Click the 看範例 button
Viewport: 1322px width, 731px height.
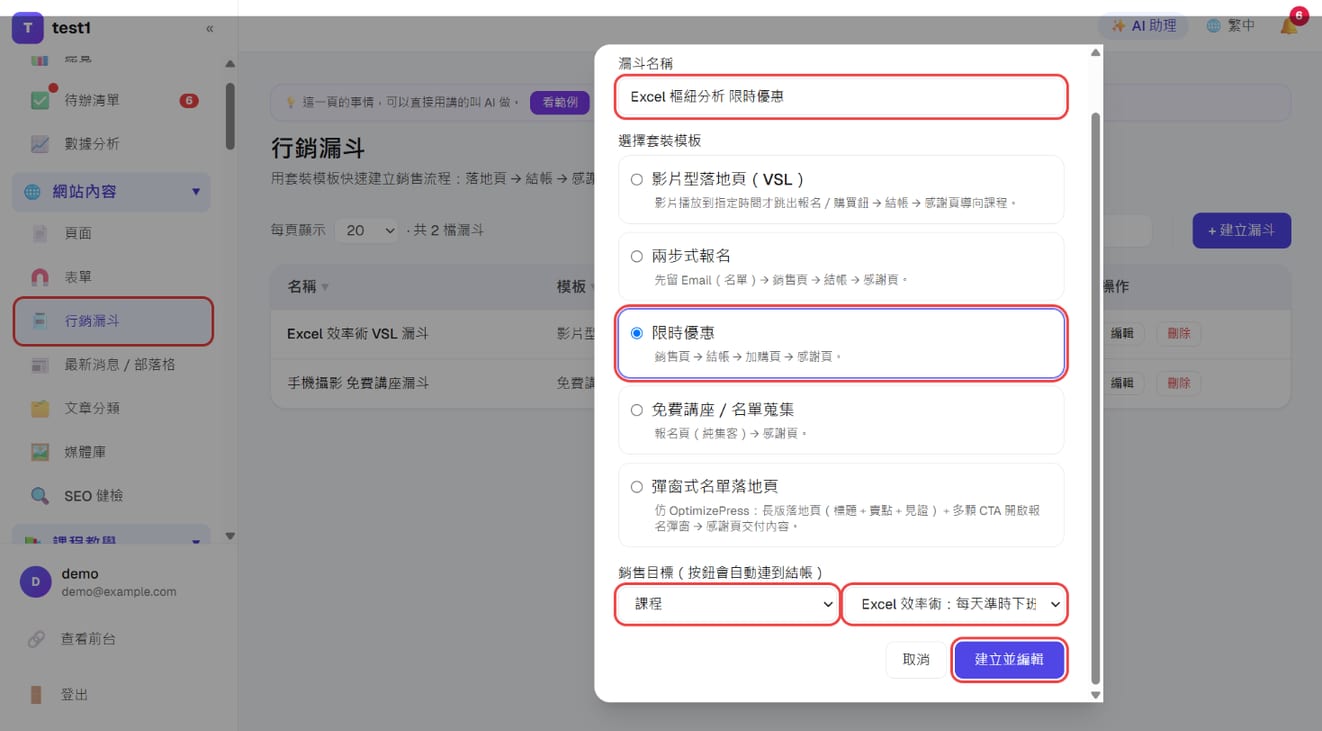[559, 102]
